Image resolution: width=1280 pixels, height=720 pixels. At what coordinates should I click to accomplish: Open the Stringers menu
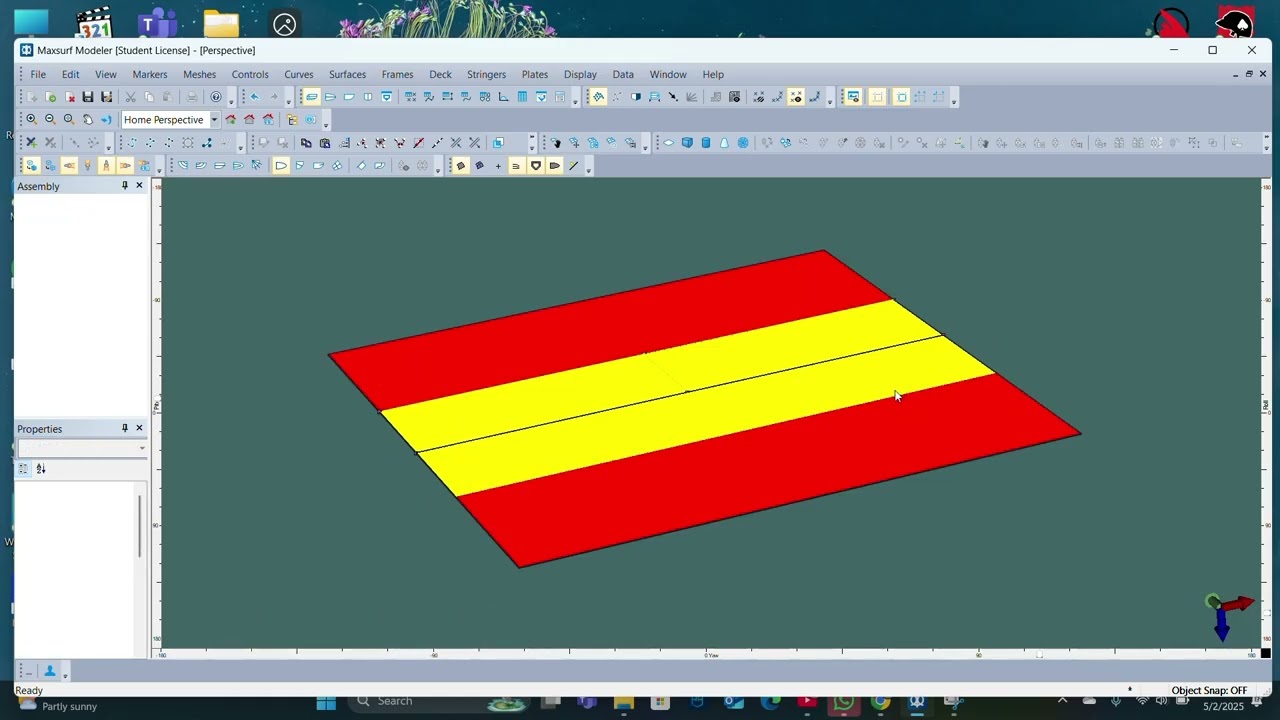coord(486,74)
